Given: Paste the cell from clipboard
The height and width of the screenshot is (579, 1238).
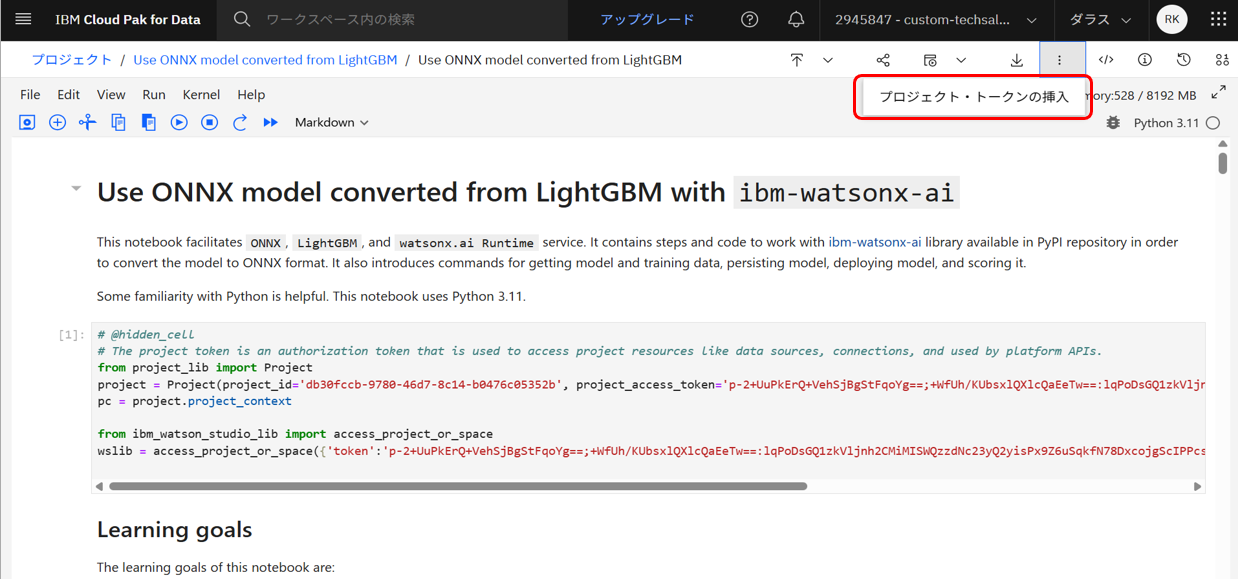Looking at the screenshot, I should coord(149,122).
